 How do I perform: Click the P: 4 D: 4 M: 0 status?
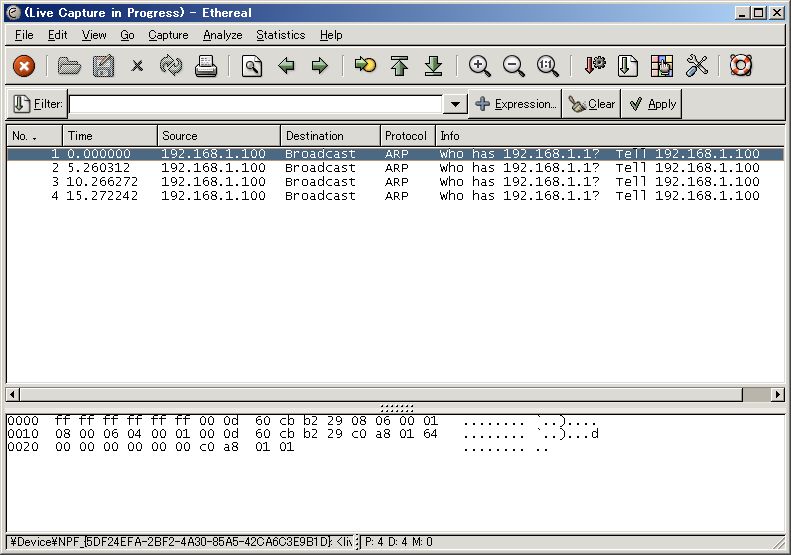(x=399, y=542)
